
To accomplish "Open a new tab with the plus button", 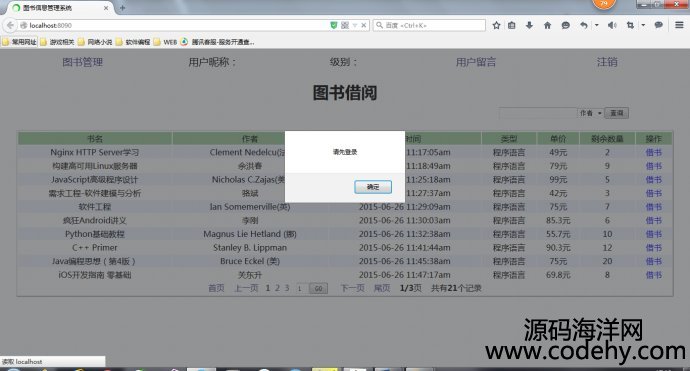I will (122, 8).
